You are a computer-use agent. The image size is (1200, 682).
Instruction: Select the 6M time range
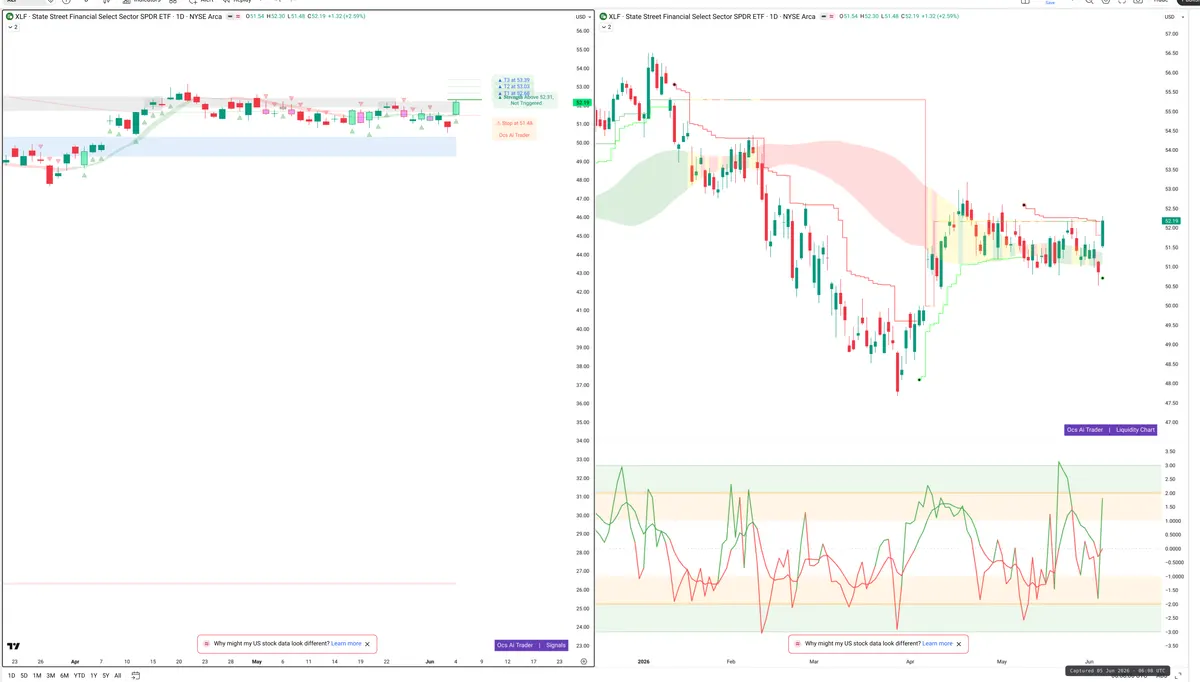(x=65, y=676)
